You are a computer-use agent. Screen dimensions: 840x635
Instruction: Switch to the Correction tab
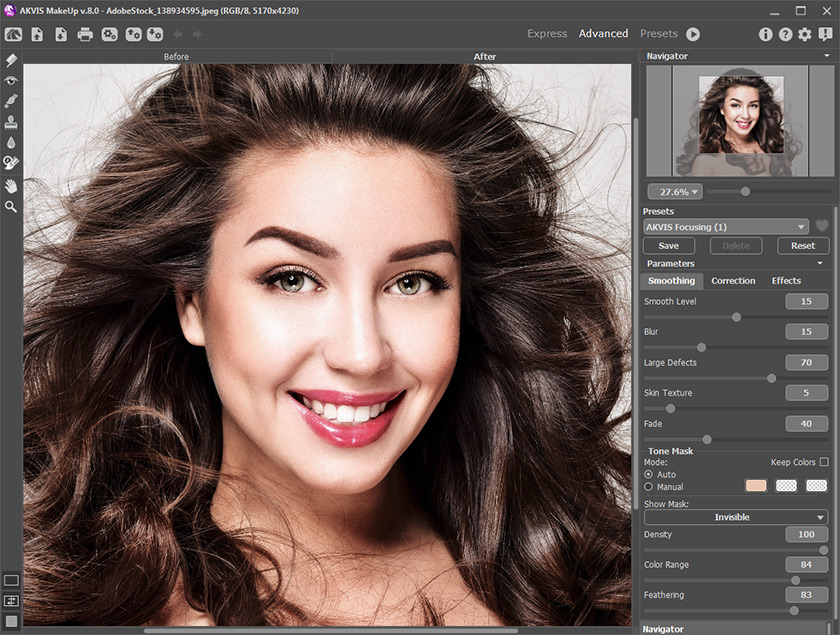pyautogui.click(x=733, y=281)
